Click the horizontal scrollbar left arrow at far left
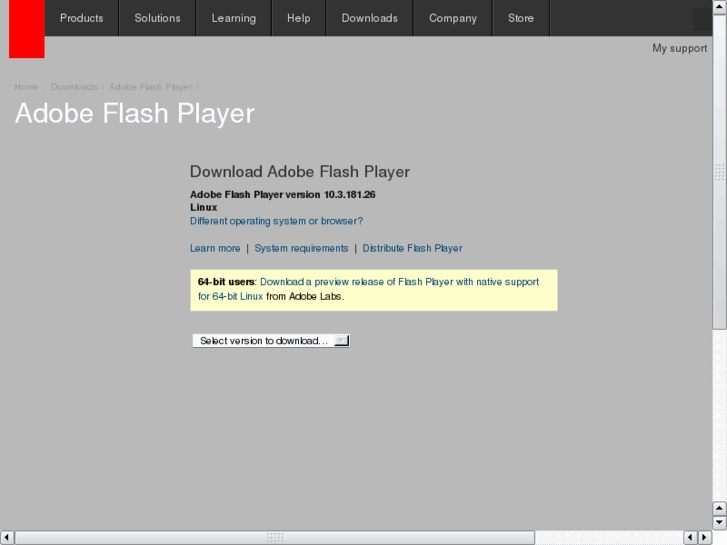 (x=6, y=537)
